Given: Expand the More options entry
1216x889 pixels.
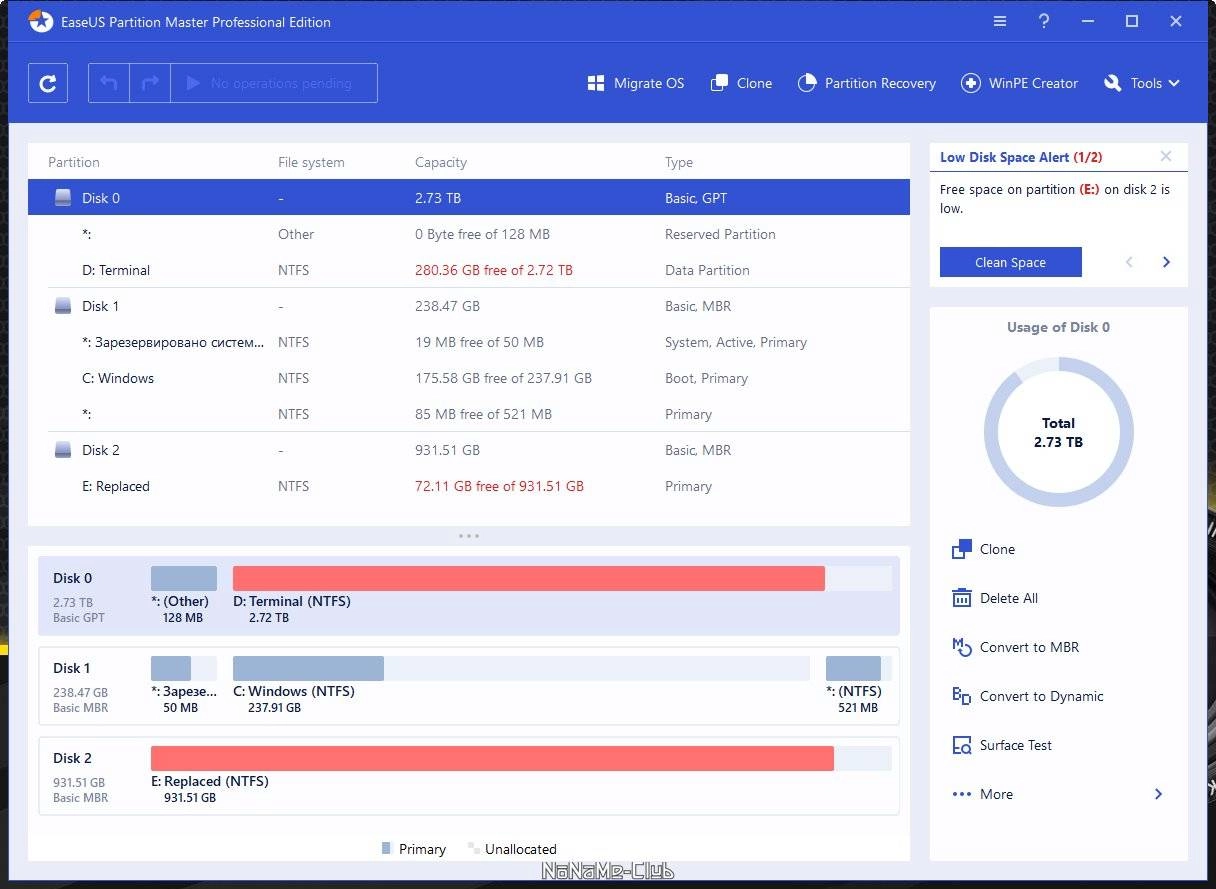Looking at the screenshot, I should point(1058,794).
